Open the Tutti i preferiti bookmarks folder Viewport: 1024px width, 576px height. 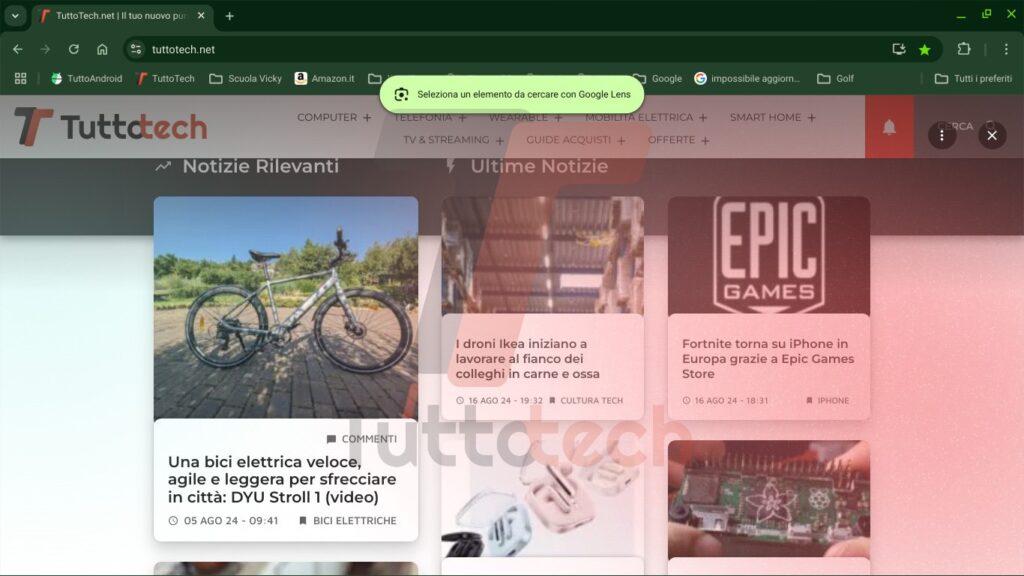975,78
